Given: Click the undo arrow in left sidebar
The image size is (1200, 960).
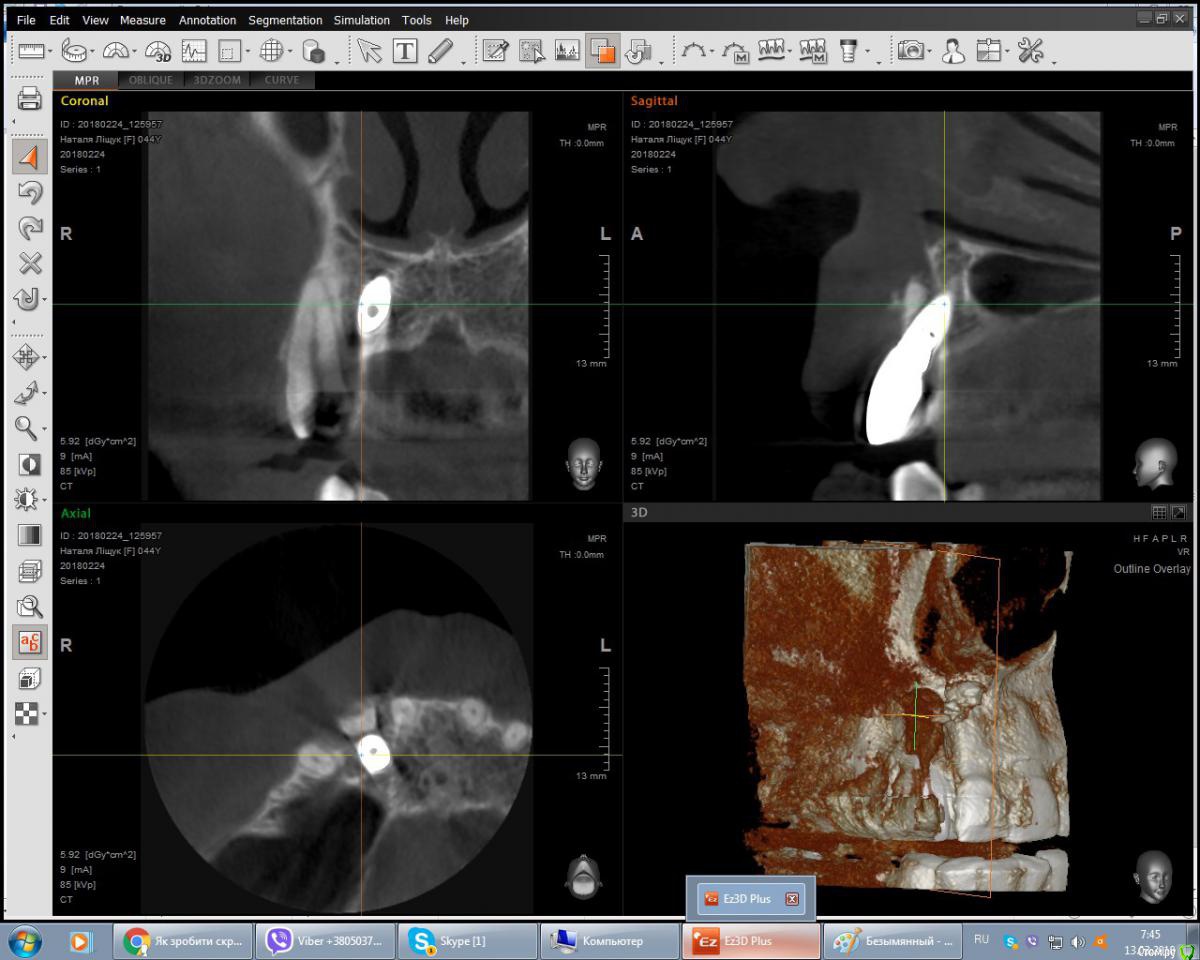Looking at the screenshot, I should click(30, 193).
